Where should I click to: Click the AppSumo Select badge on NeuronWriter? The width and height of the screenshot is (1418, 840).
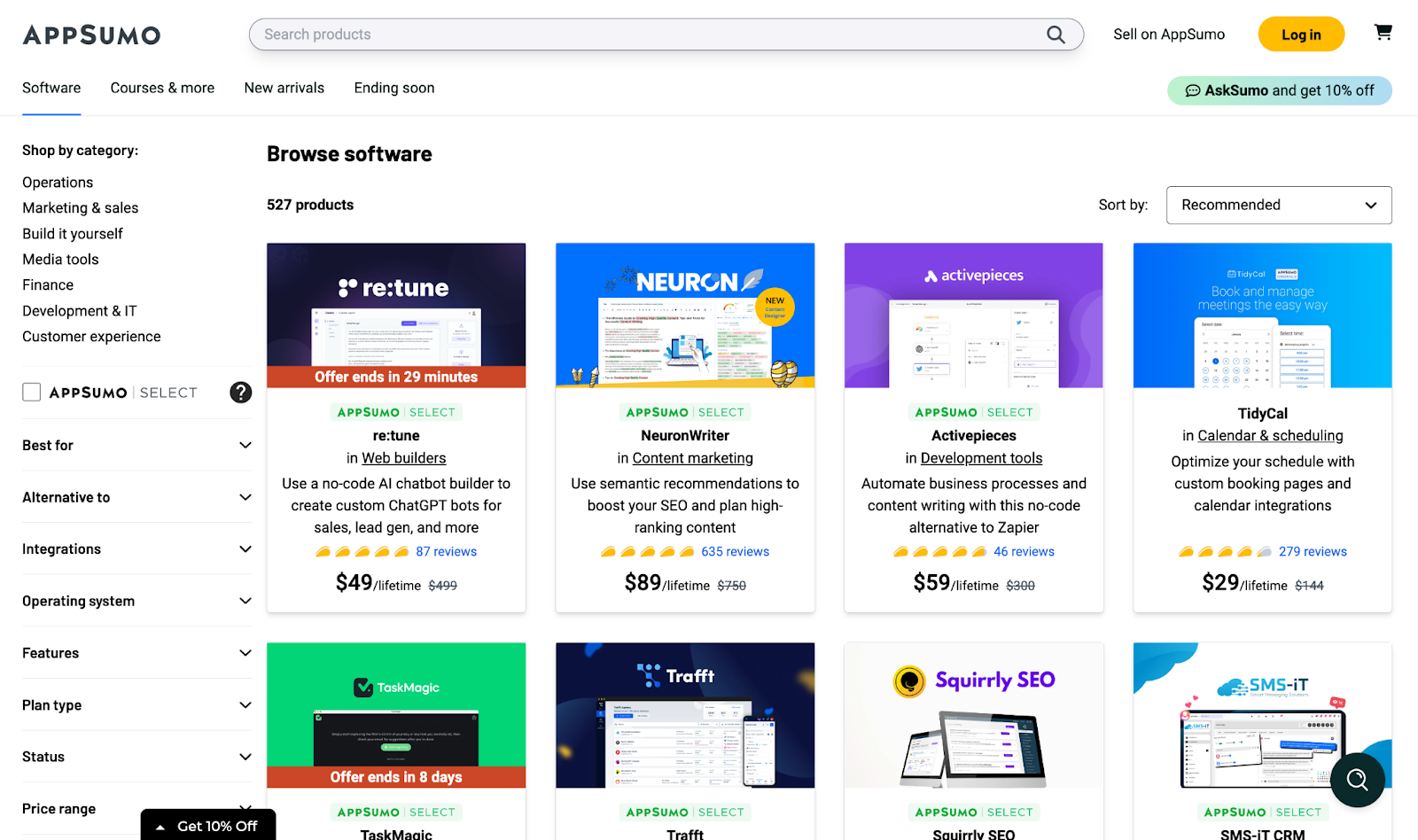[685, 412]
